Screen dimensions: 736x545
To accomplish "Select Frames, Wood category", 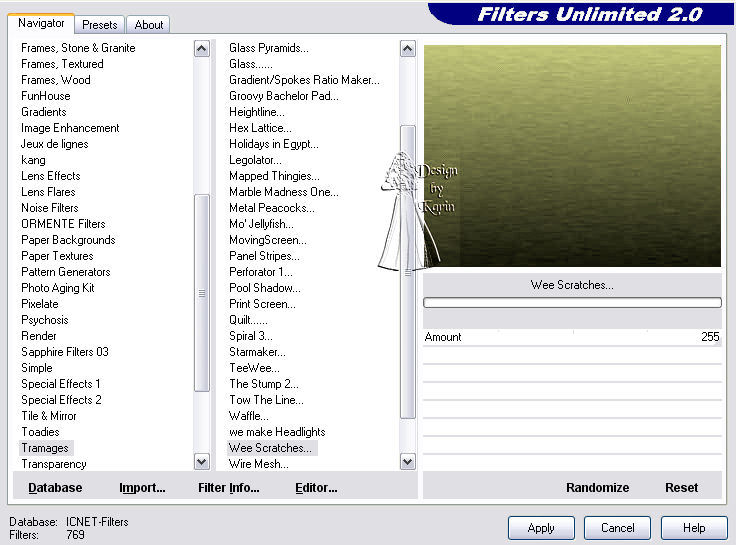I will (56, 80).
